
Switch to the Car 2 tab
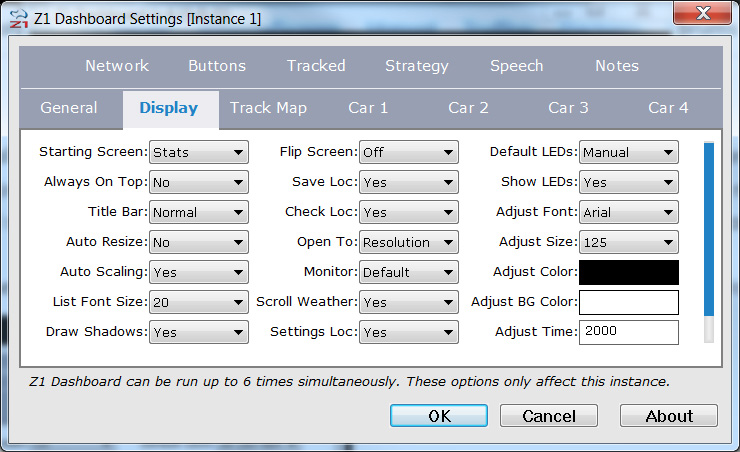[x=468, y=108]
